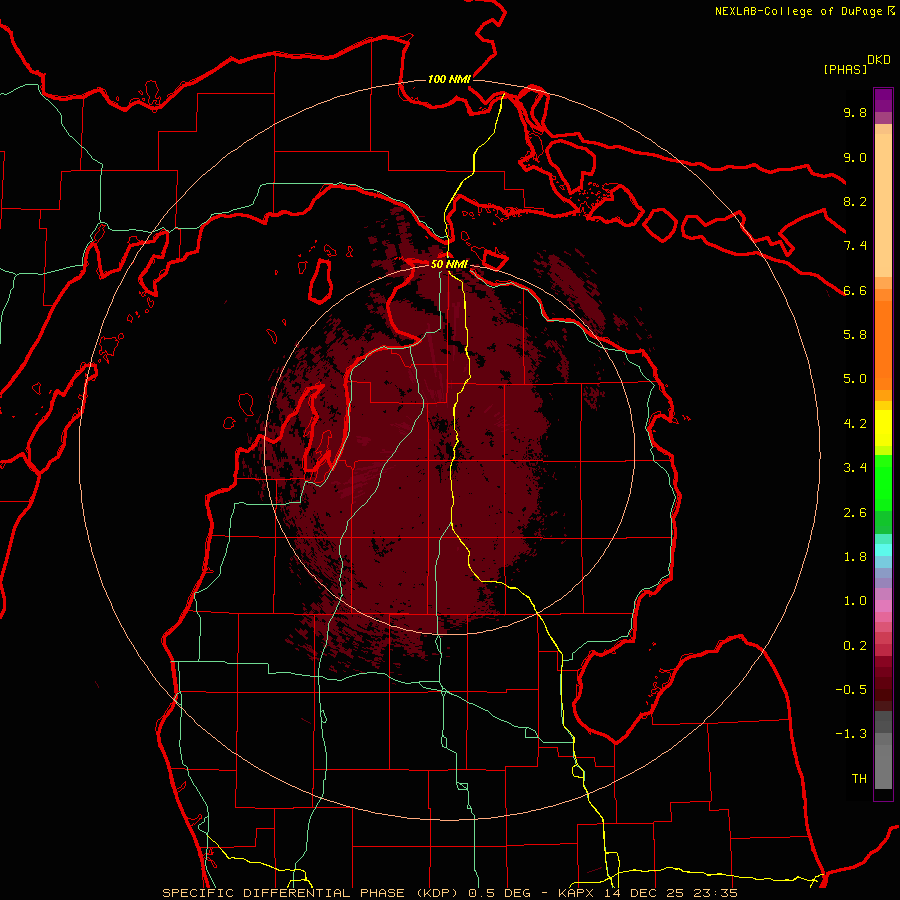Click the 1.0 legend value
This screenshot has width=900, height=900.
855,601
